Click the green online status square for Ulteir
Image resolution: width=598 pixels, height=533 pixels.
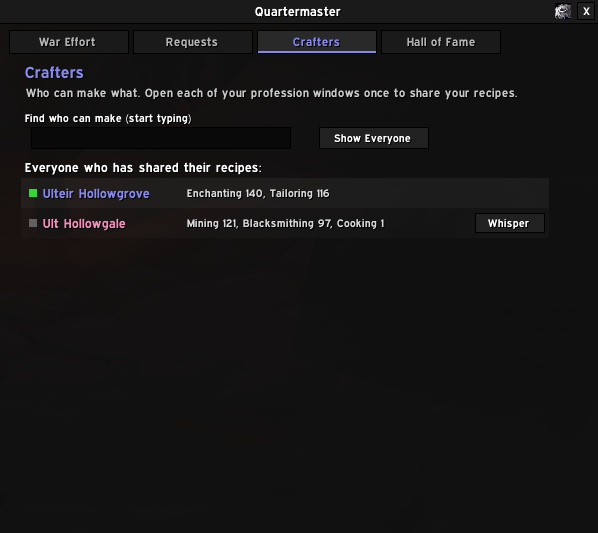click(33, 193)
